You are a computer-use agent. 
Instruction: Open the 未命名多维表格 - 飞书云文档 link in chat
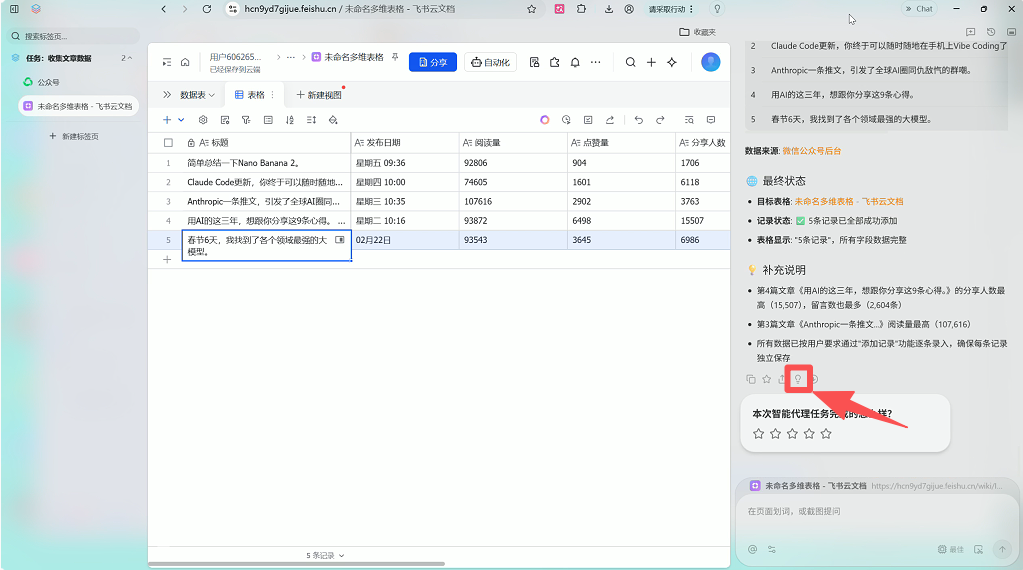(x=849, y=202)
